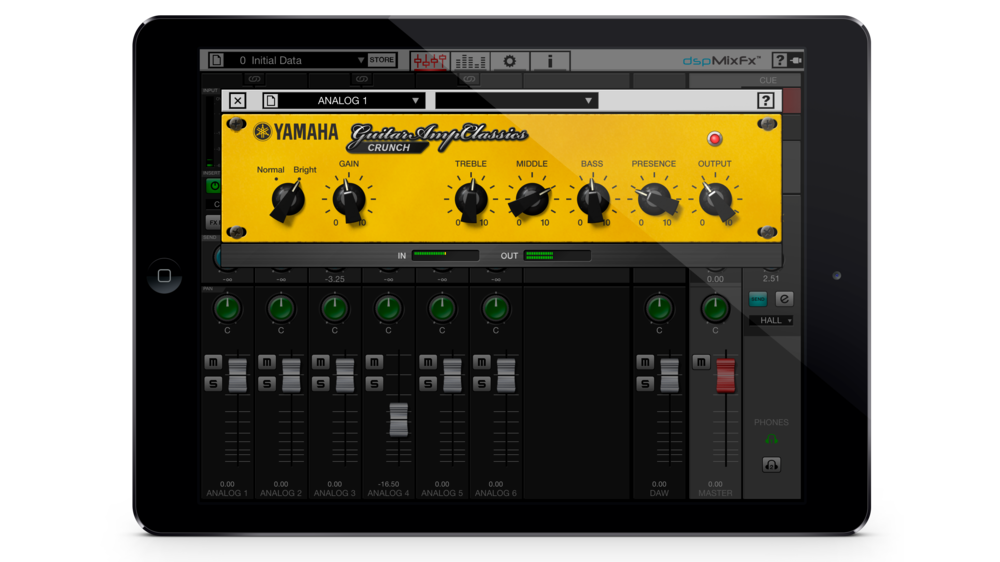Switch to the mixer faders view tab
This screenshot has width=1000, height=562.
pos(430,61)
